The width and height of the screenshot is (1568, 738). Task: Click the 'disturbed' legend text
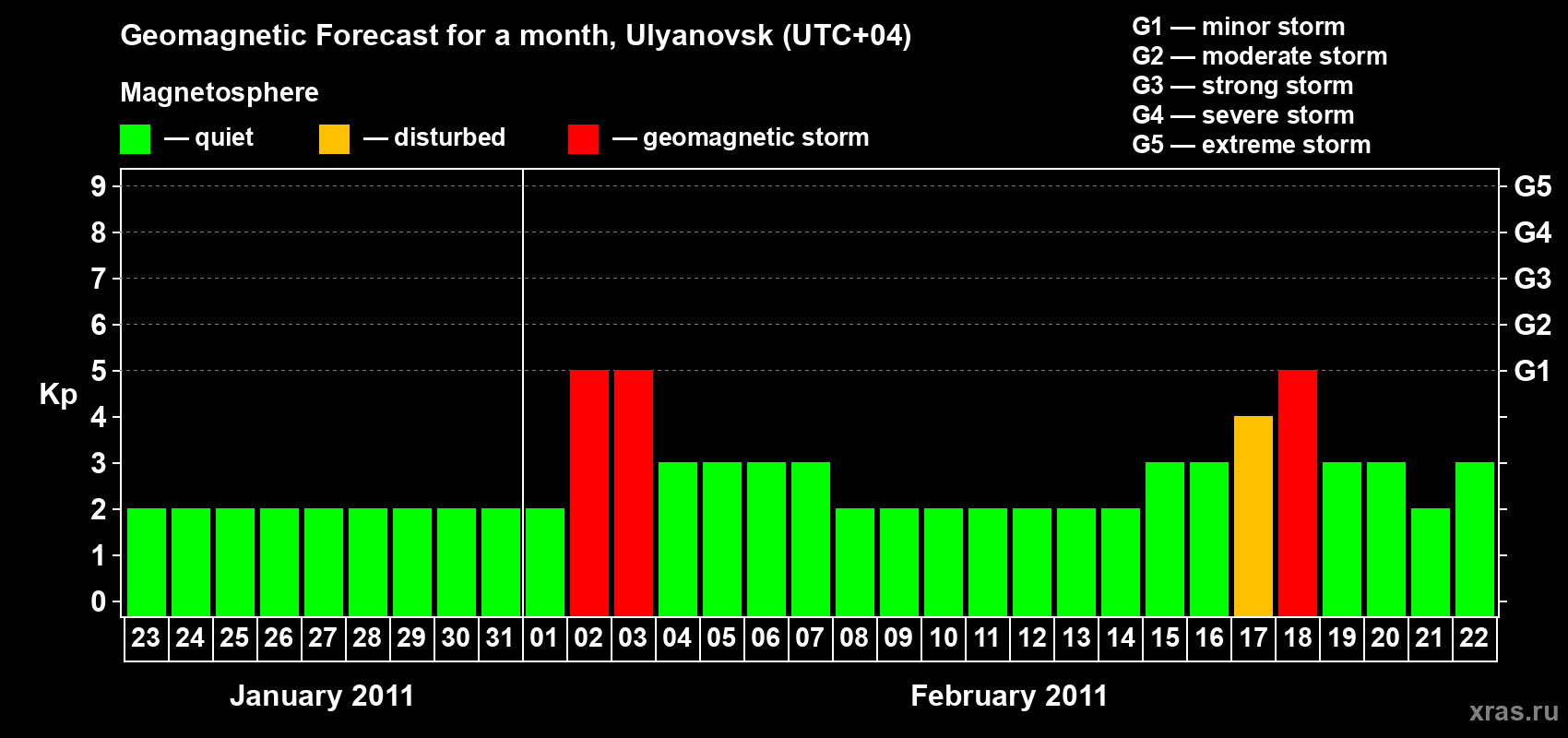pyautogui.click(x=449, y=137)
